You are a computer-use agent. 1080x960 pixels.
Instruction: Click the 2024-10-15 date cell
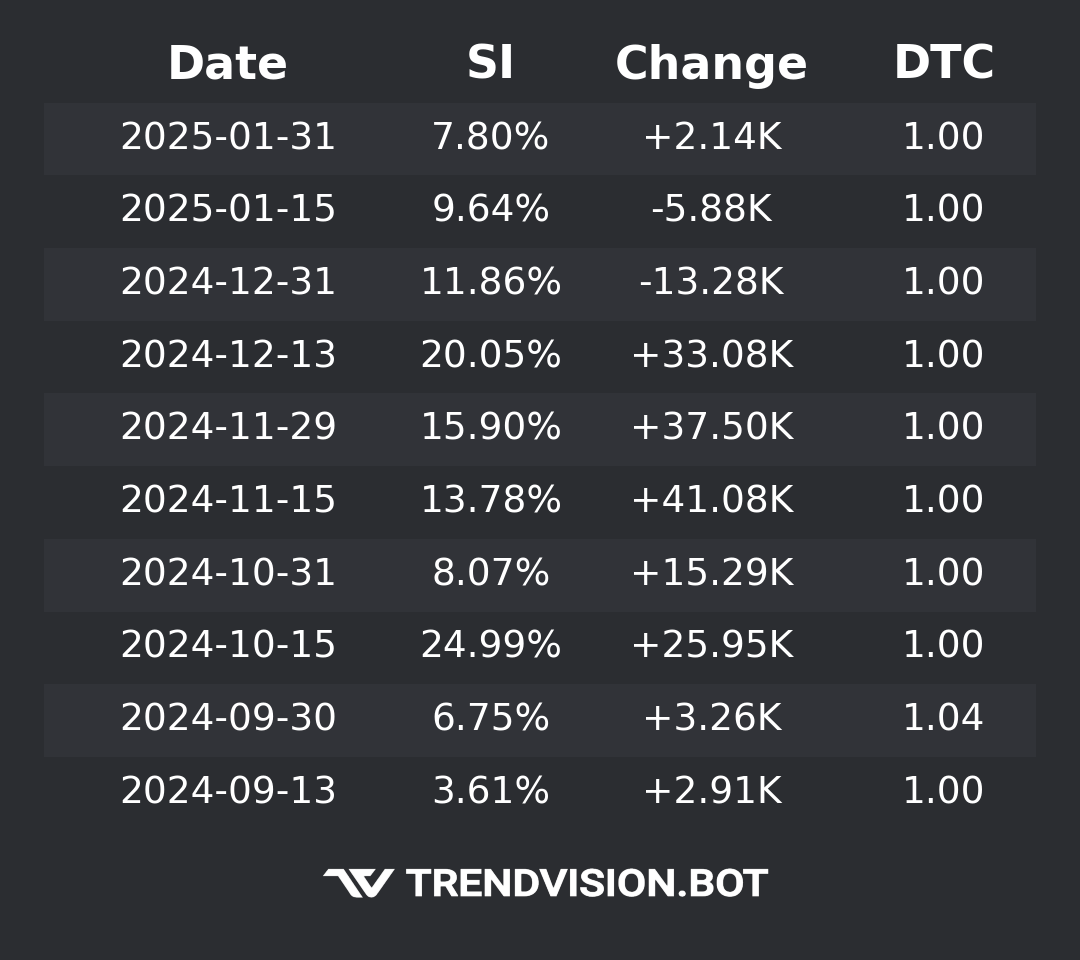pyautogui.click(x=228, y=645)
